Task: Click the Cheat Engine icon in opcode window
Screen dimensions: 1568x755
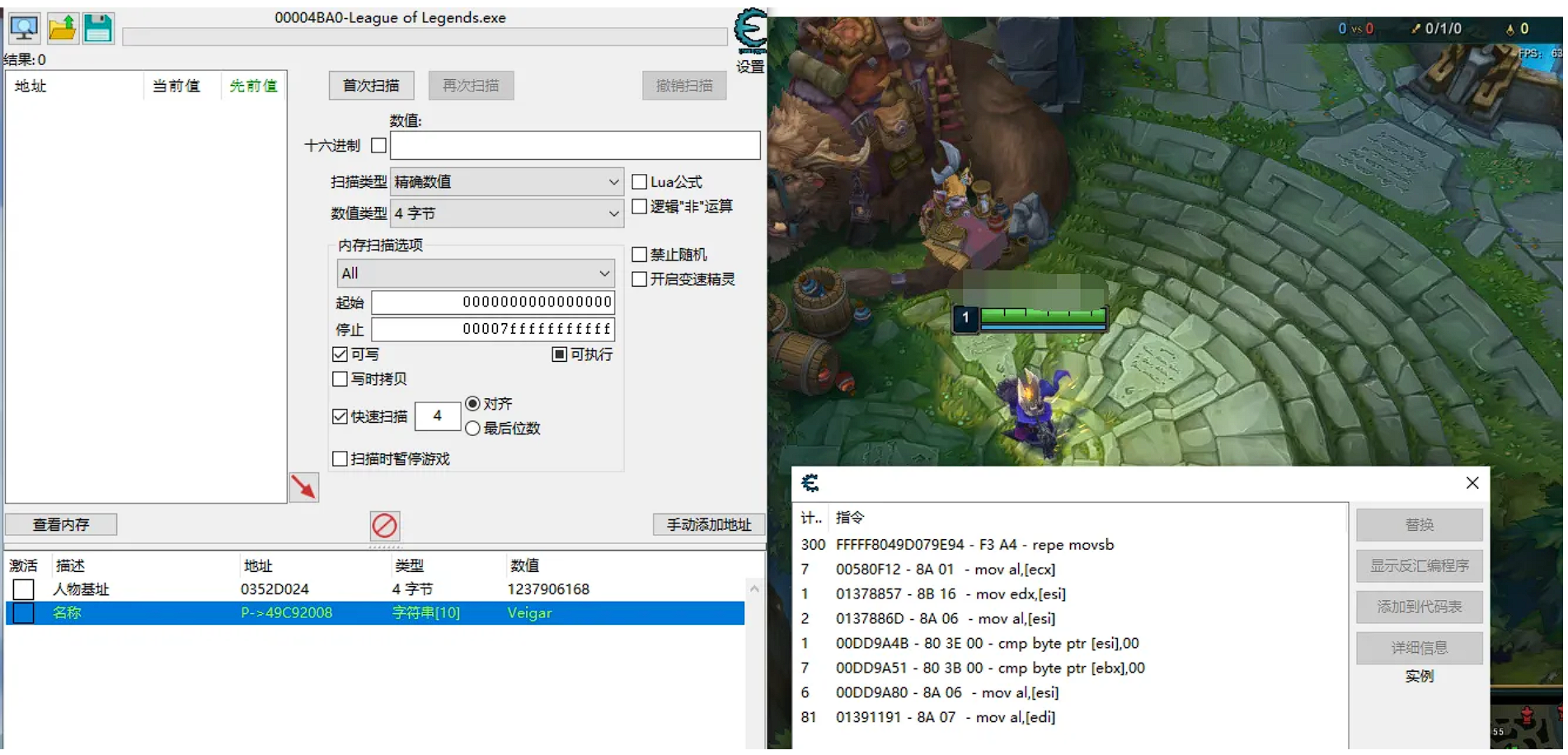Action: (810, 482)
